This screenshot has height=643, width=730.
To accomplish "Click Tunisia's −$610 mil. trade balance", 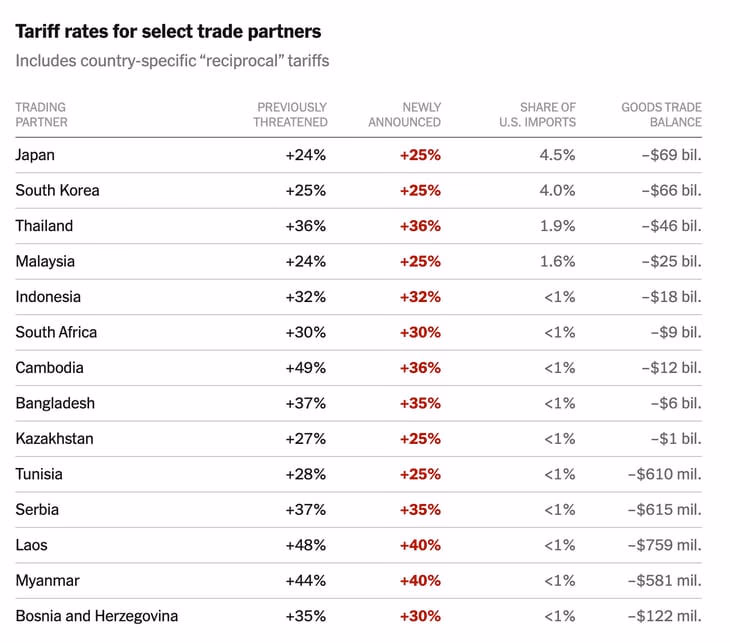I will (x=665, y=474).
